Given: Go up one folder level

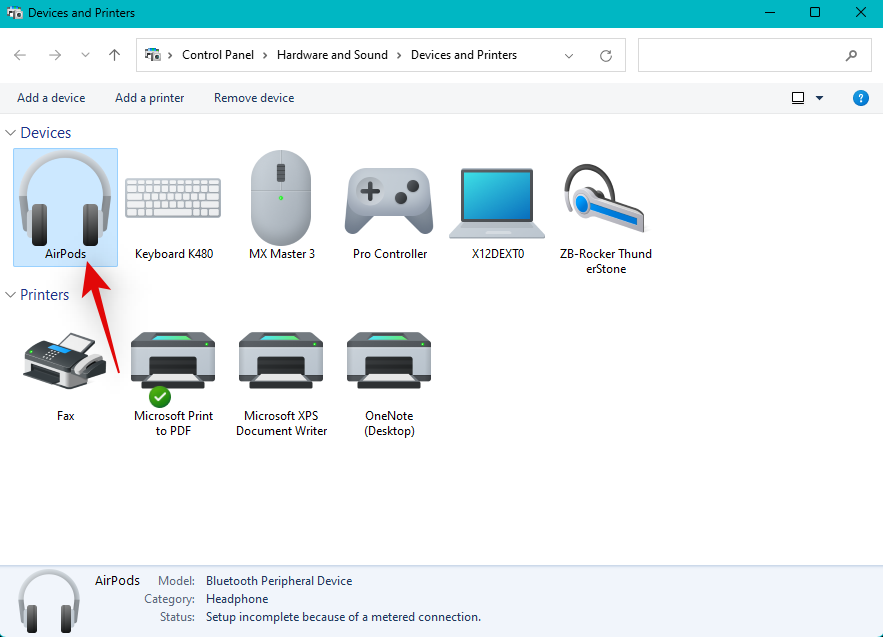Looking at the screenshot, I should [114, 55].
